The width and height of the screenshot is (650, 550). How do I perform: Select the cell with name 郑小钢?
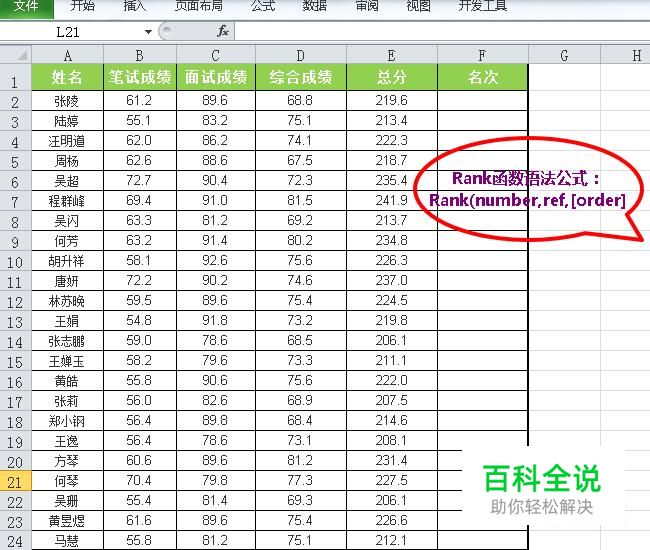pyautogui.click(x=68, y=421)
